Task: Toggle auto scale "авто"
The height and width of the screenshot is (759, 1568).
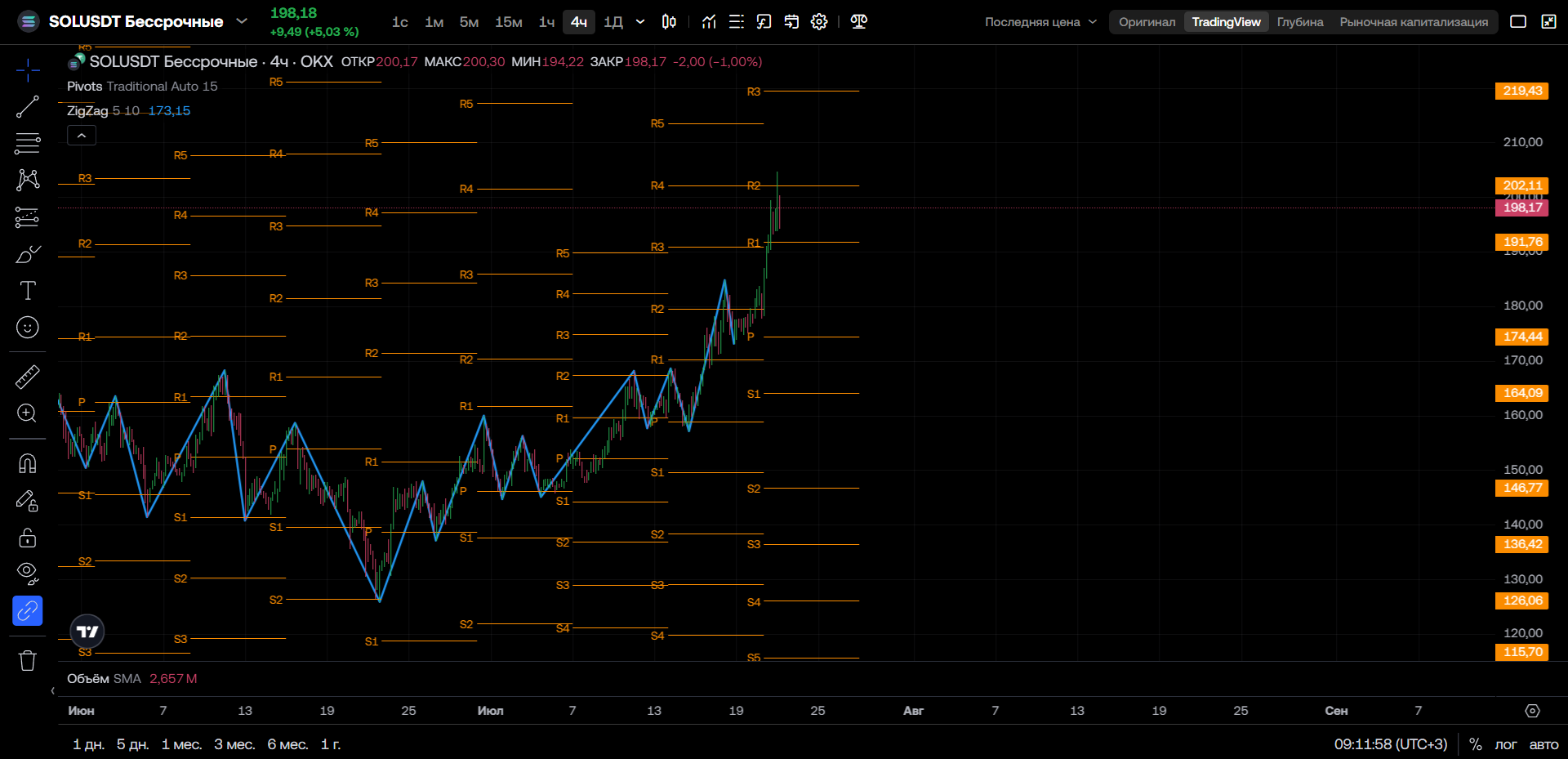Action: 1543,744
